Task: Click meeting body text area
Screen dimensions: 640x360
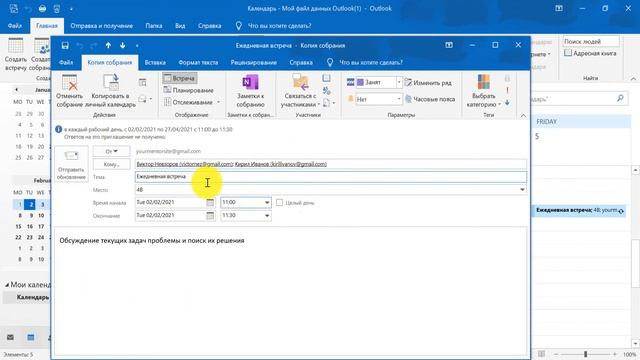Action: coord(290,290)
